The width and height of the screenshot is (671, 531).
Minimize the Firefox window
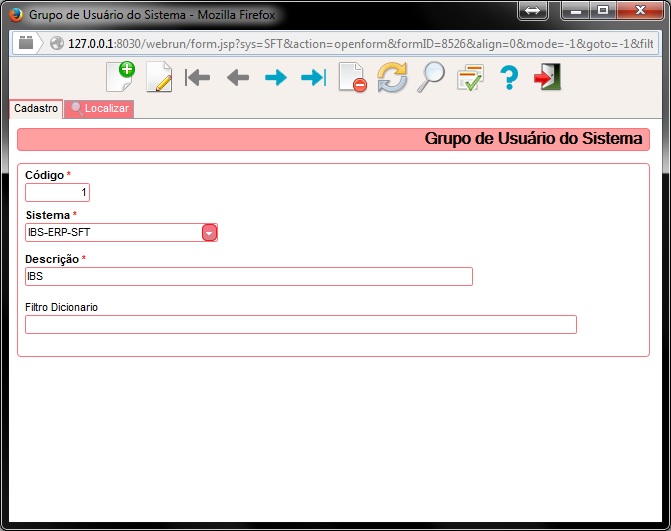pos(576,11)
